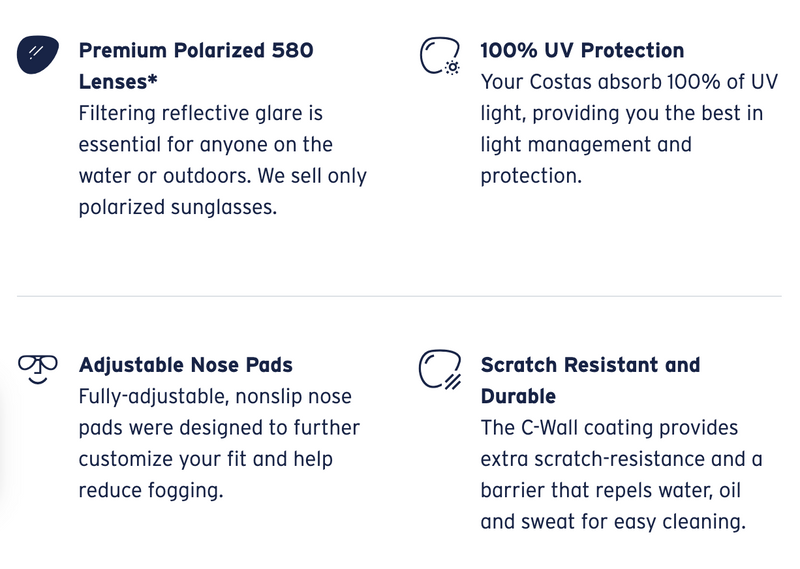Click the diagonal scratch marks on durable icon
This screenshot has height=569, width=800.
[453, 382]
